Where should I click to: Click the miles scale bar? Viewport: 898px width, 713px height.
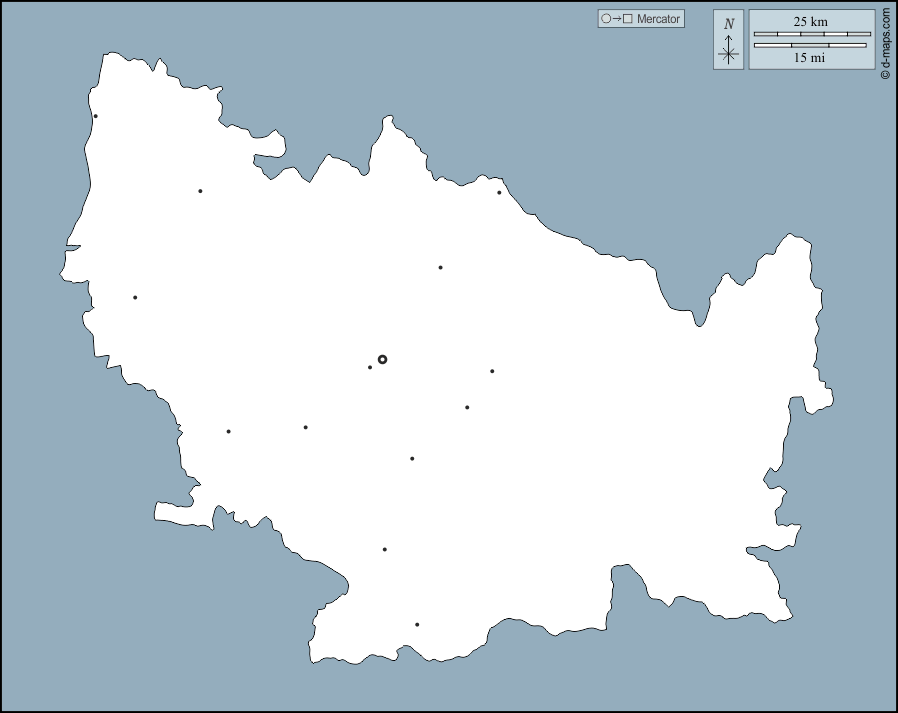810,45
